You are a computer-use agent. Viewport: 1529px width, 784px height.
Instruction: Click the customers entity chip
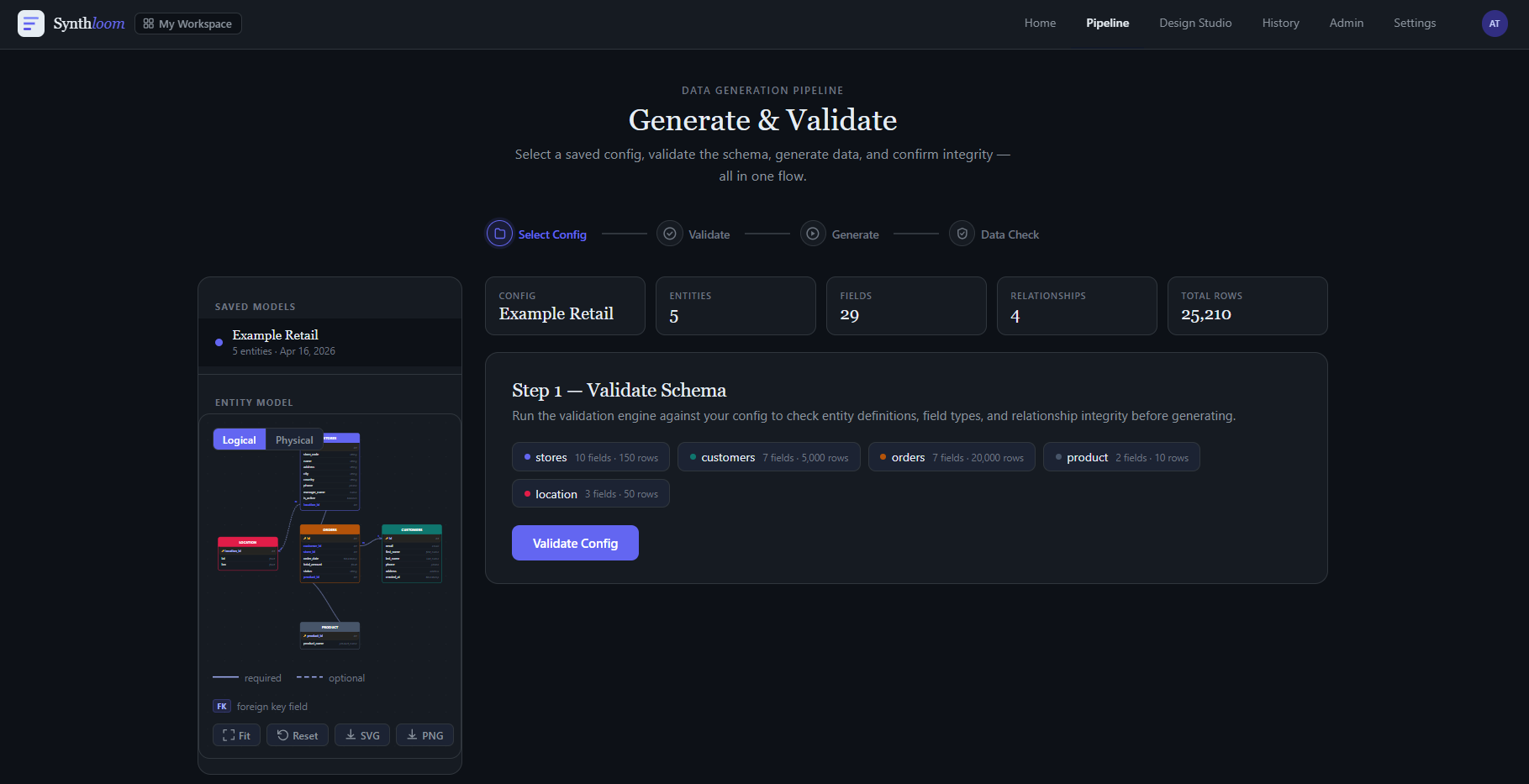pos(769,457)
